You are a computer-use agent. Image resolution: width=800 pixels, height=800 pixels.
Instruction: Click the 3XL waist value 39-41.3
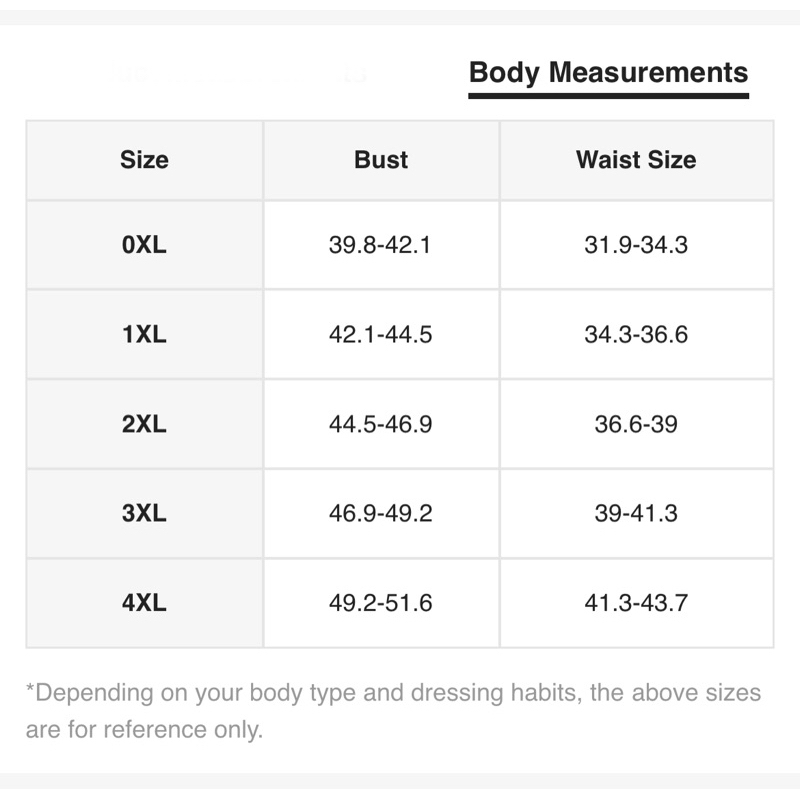tap(636, 514)
